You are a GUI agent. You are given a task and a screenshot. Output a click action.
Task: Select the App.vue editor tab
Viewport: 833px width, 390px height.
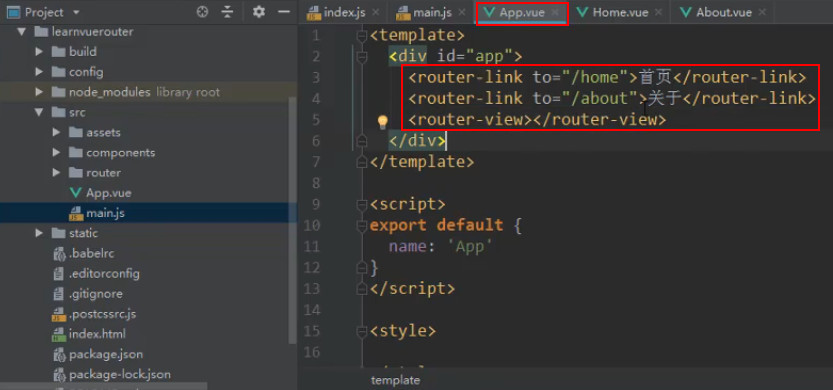pyautogui.click(x=522, y=12)
